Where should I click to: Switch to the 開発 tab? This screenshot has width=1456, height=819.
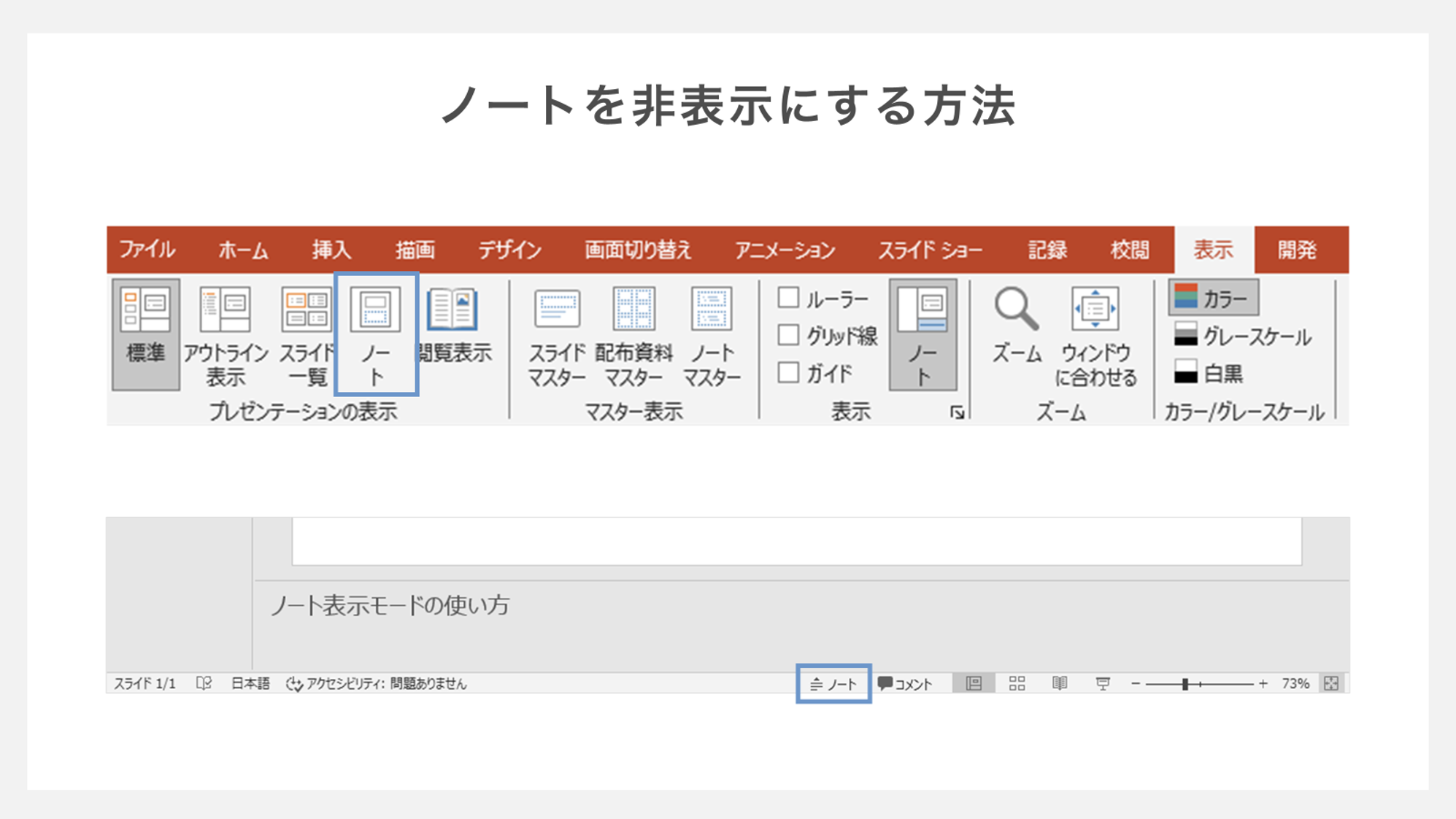click(x=1297, y=250)
